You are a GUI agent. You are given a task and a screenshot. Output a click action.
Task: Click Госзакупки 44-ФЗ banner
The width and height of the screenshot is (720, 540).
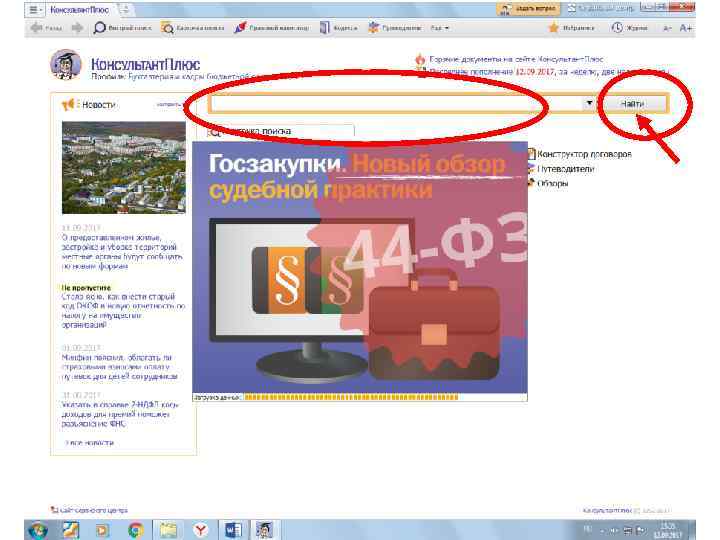pyautogui.click(x=360, y=266)
